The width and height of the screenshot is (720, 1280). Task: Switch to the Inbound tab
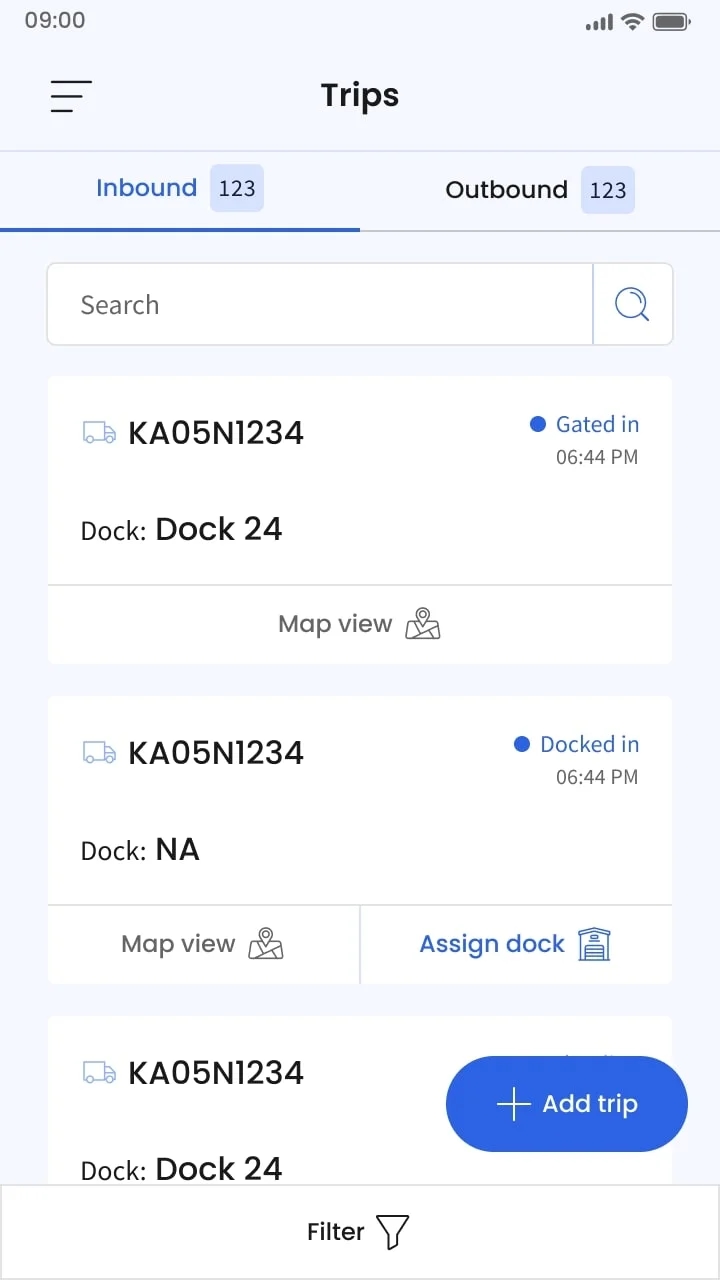[x=180, y=189]
